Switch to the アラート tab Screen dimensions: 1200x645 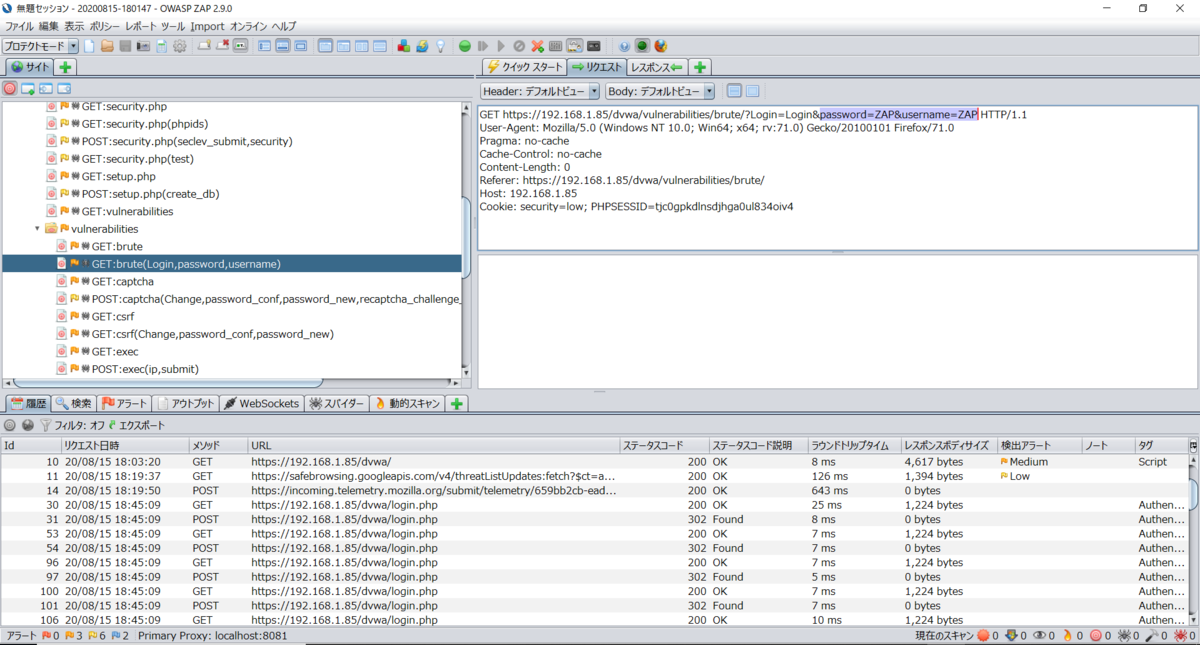[124, 404]
